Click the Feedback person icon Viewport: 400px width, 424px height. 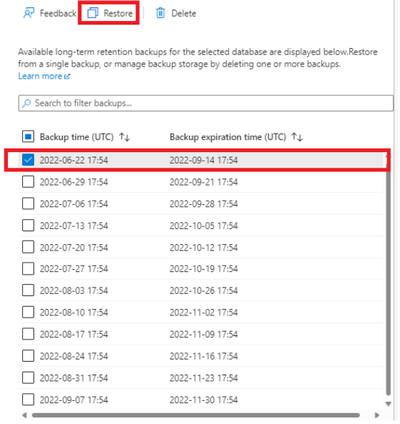pos(28,13)
